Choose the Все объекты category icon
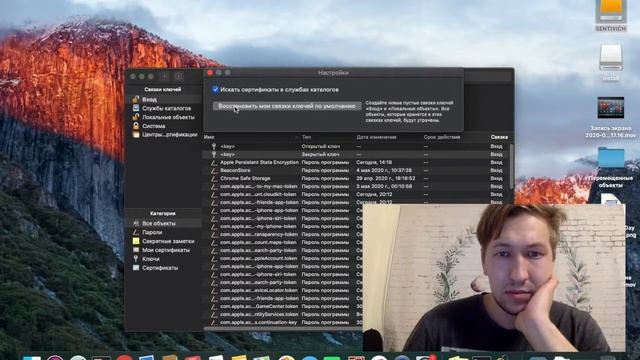 click(136, 223)
